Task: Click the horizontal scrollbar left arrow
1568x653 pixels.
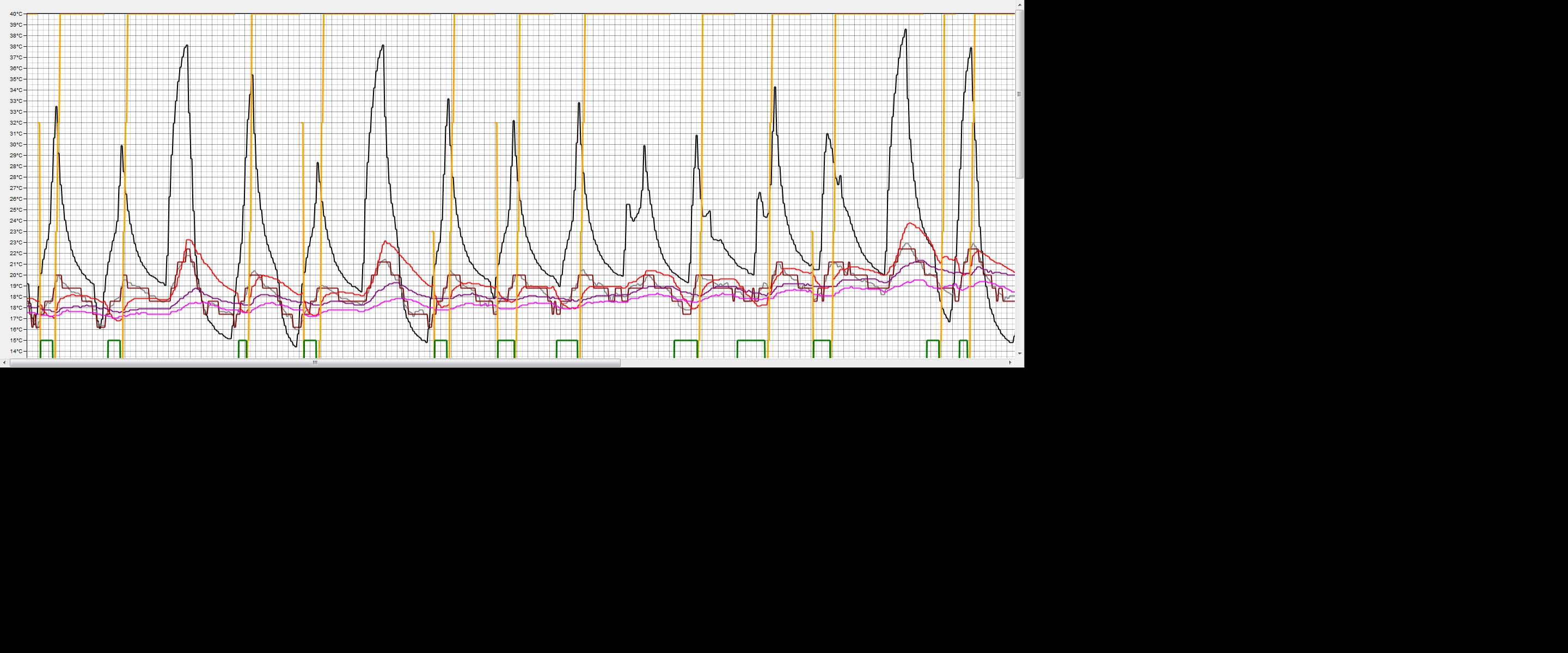Action: [4, 363]
